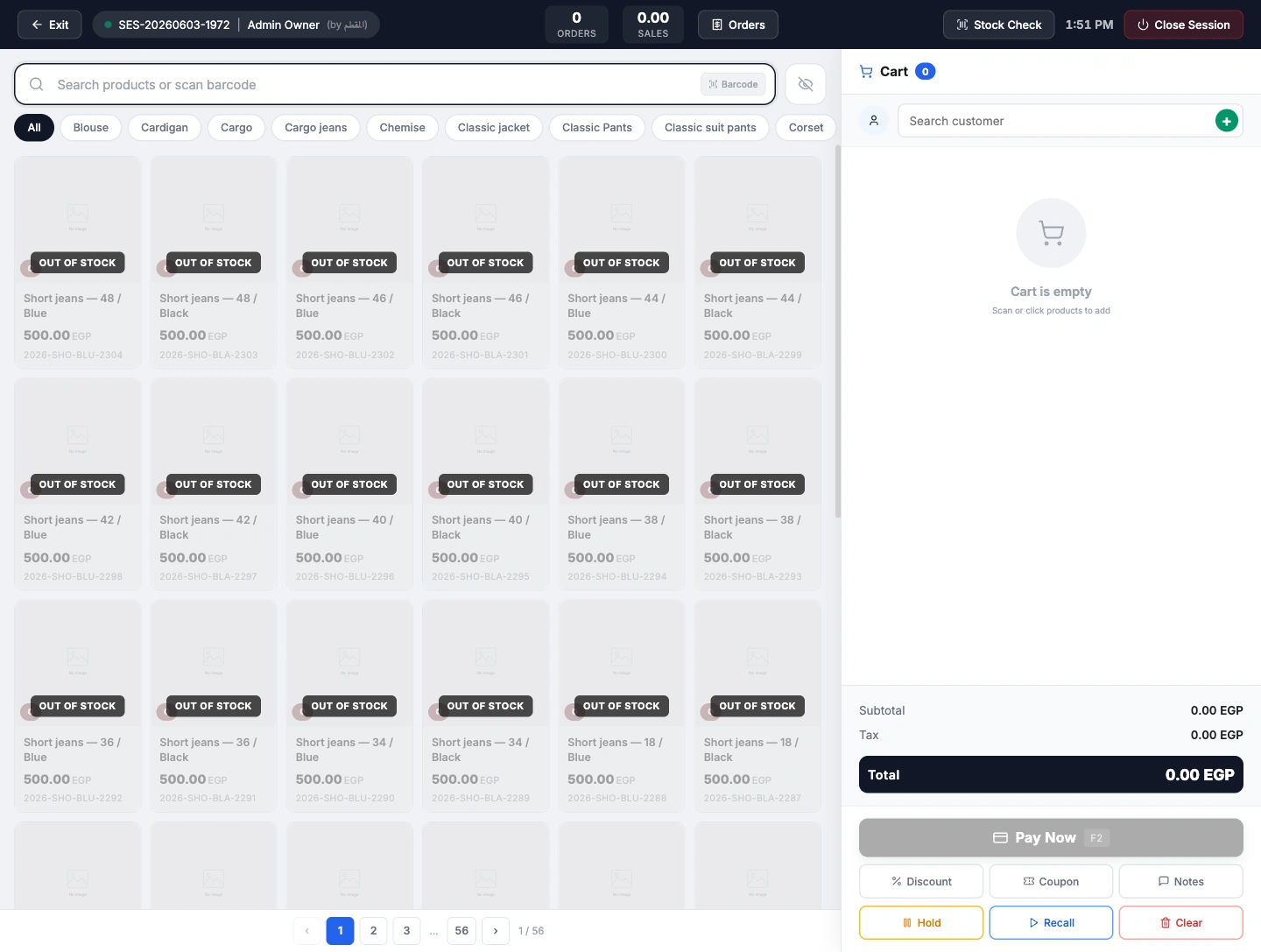Choose the Short jeans — 34 / Blue product

point(349,706)
